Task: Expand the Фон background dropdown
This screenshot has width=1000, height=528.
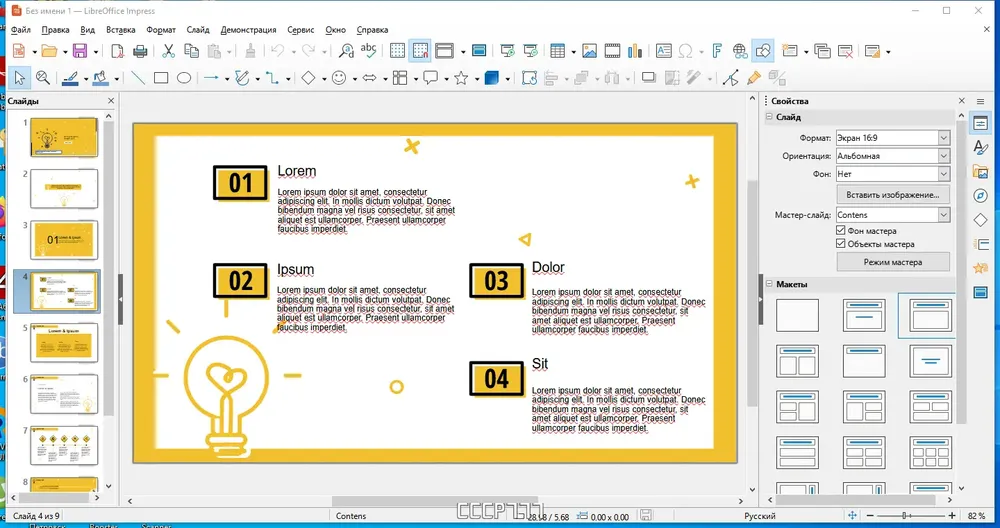Action: click(944, 173)
